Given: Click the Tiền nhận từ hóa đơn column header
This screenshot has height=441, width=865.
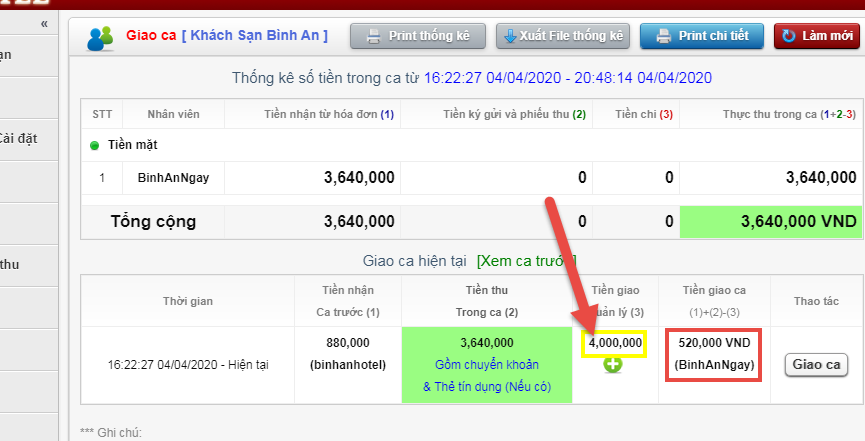Looking at the screenshot, I should coord(329,114).
